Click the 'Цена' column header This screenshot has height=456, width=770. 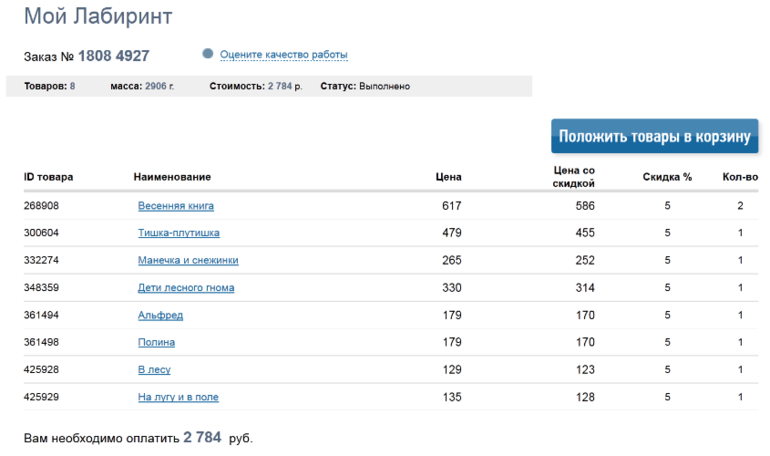(449, 177)
